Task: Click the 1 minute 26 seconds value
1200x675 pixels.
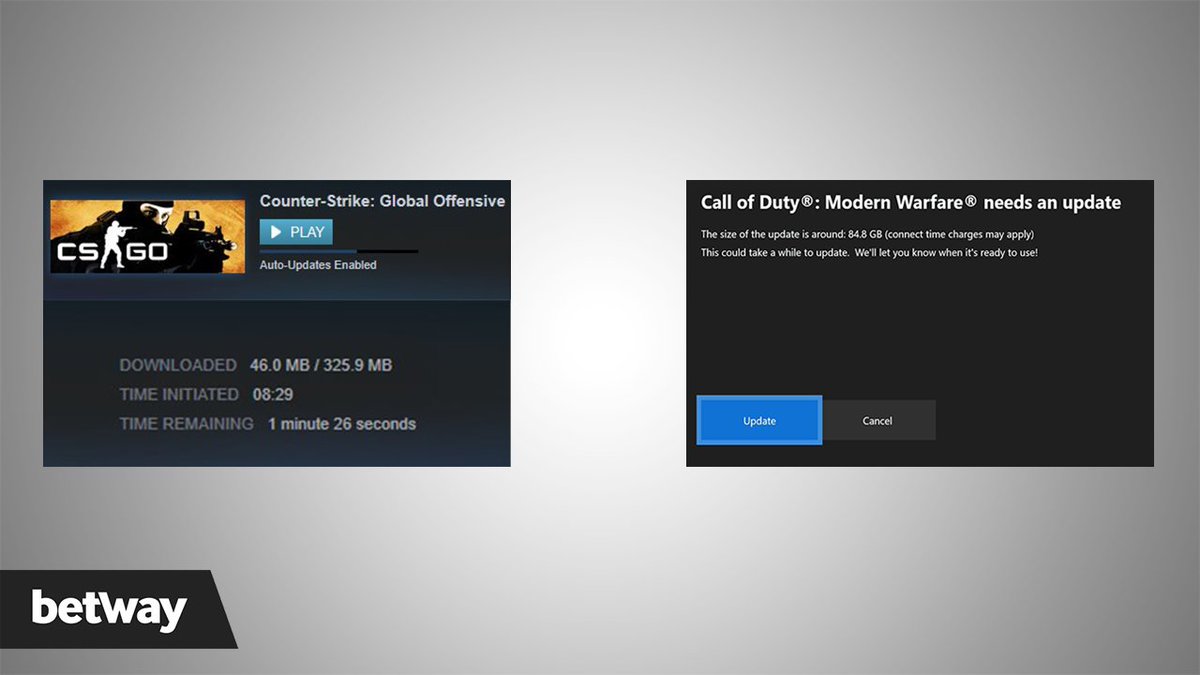Action: (342, 424)
